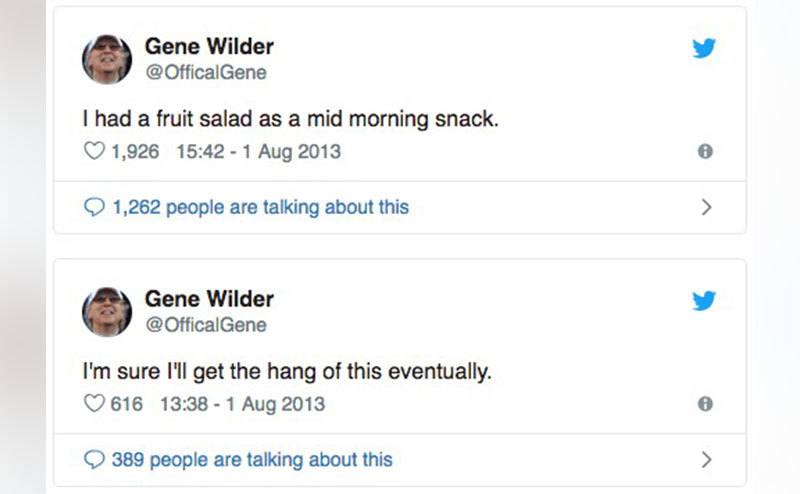Screen dimensions: 800x494
Task: Open the 15:42 - 1 Aug 2013 timestamp
Action: [x=257, y=152]
